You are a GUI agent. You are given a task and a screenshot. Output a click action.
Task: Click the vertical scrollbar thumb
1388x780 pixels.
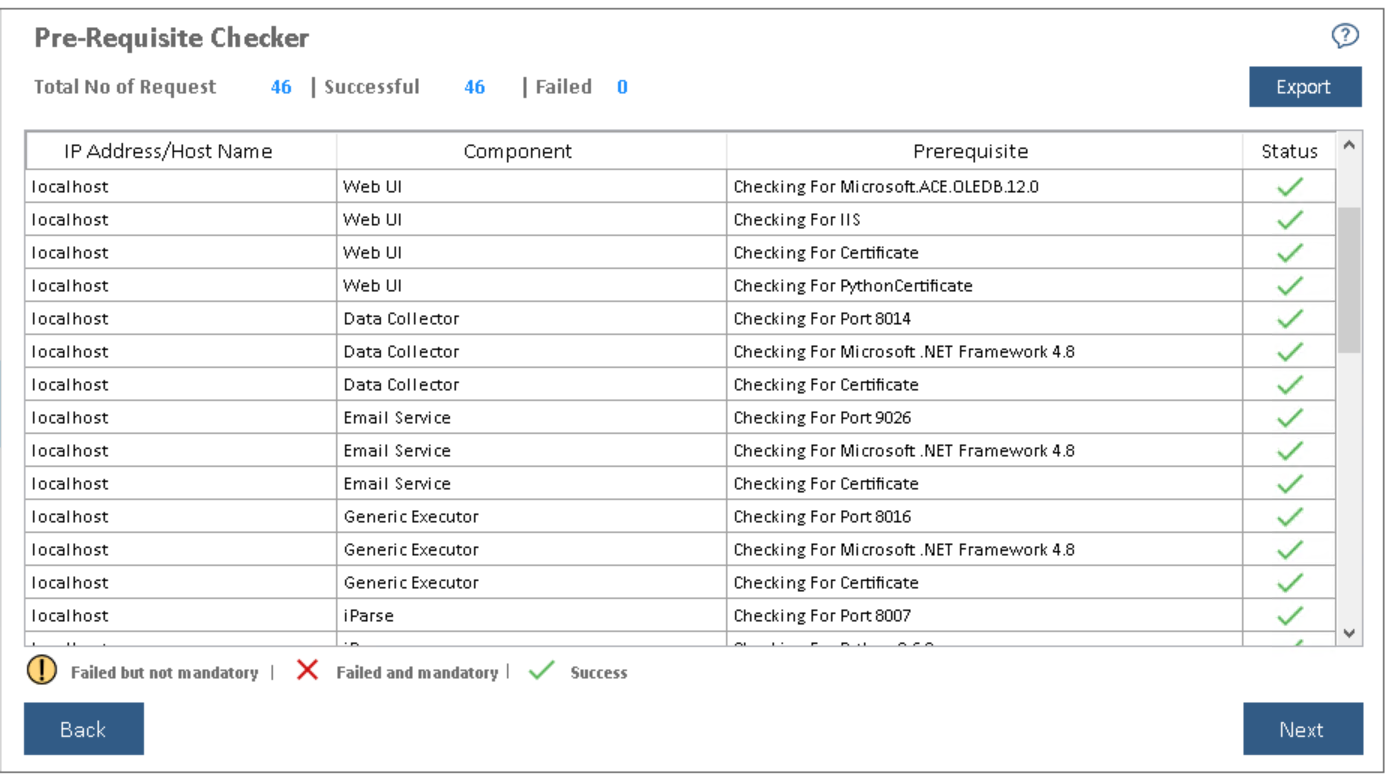coord(1349,280)
